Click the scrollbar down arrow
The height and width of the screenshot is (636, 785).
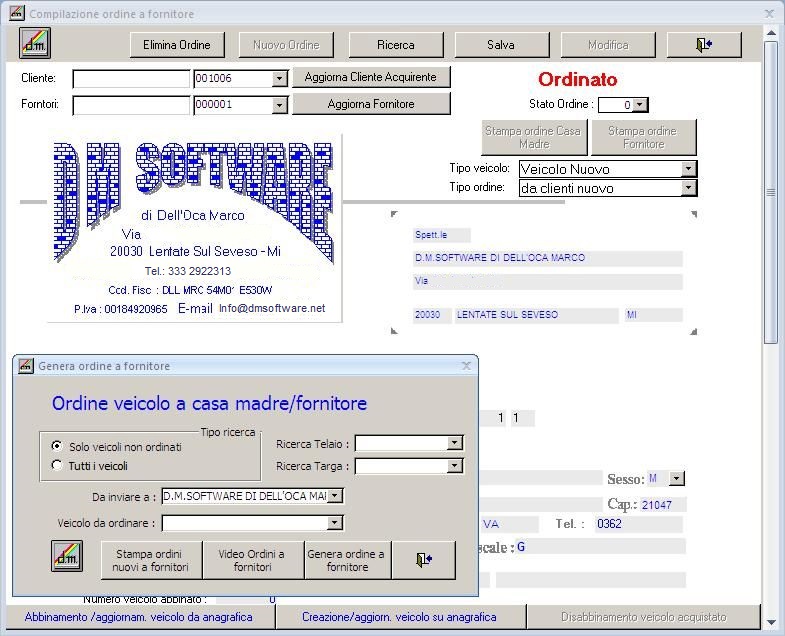coord(771,622)
